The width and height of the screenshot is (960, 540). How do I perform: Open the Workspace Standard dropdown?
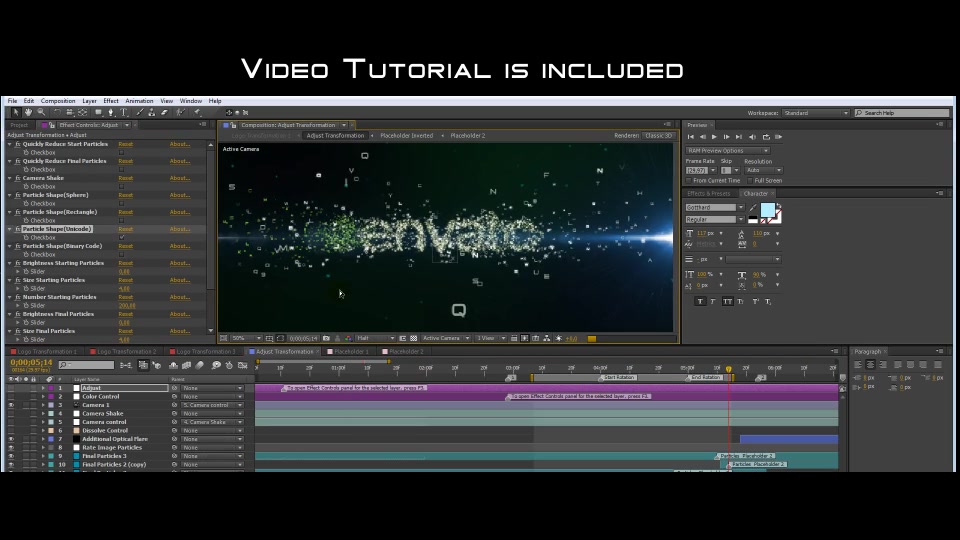point(816,113)
